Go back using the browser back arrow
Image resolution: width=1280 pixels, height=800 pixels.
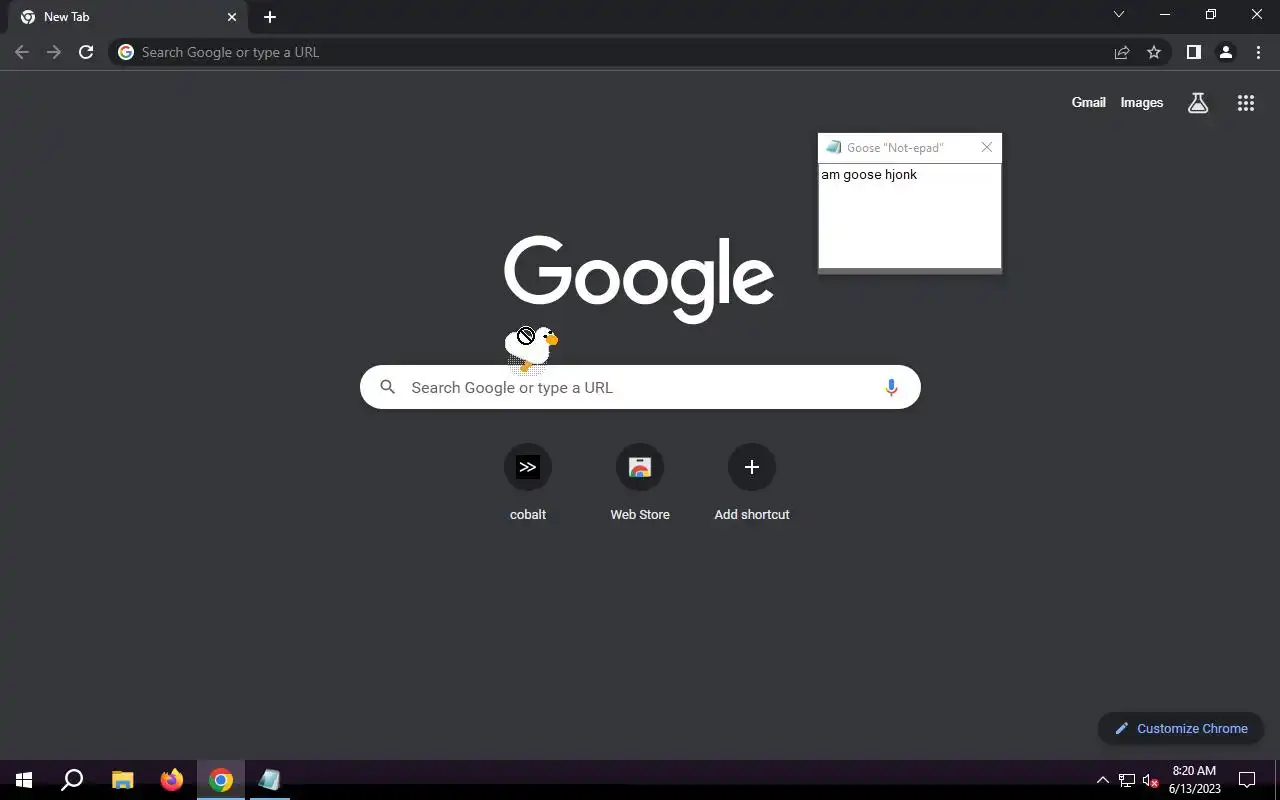pos(22,52)
